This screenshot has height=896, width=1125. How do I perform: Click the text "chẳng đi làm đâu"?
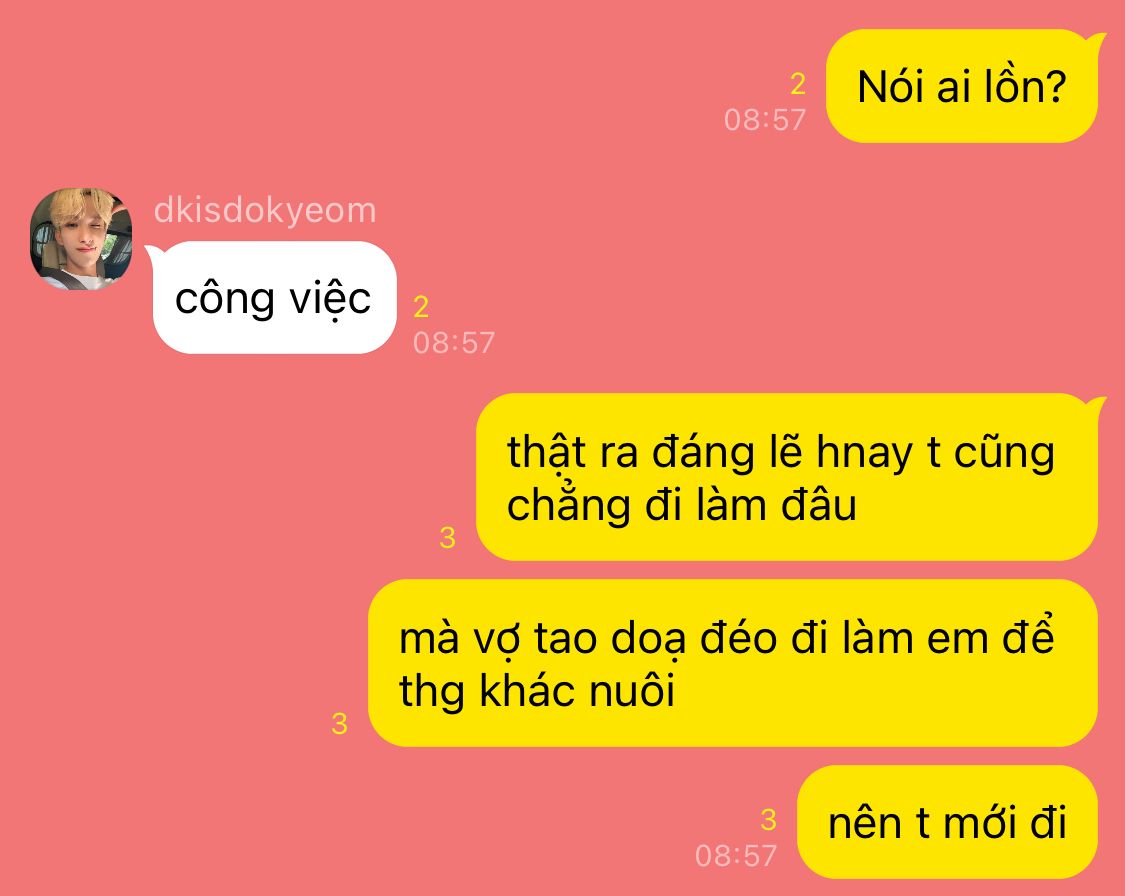tap(682, 506)
